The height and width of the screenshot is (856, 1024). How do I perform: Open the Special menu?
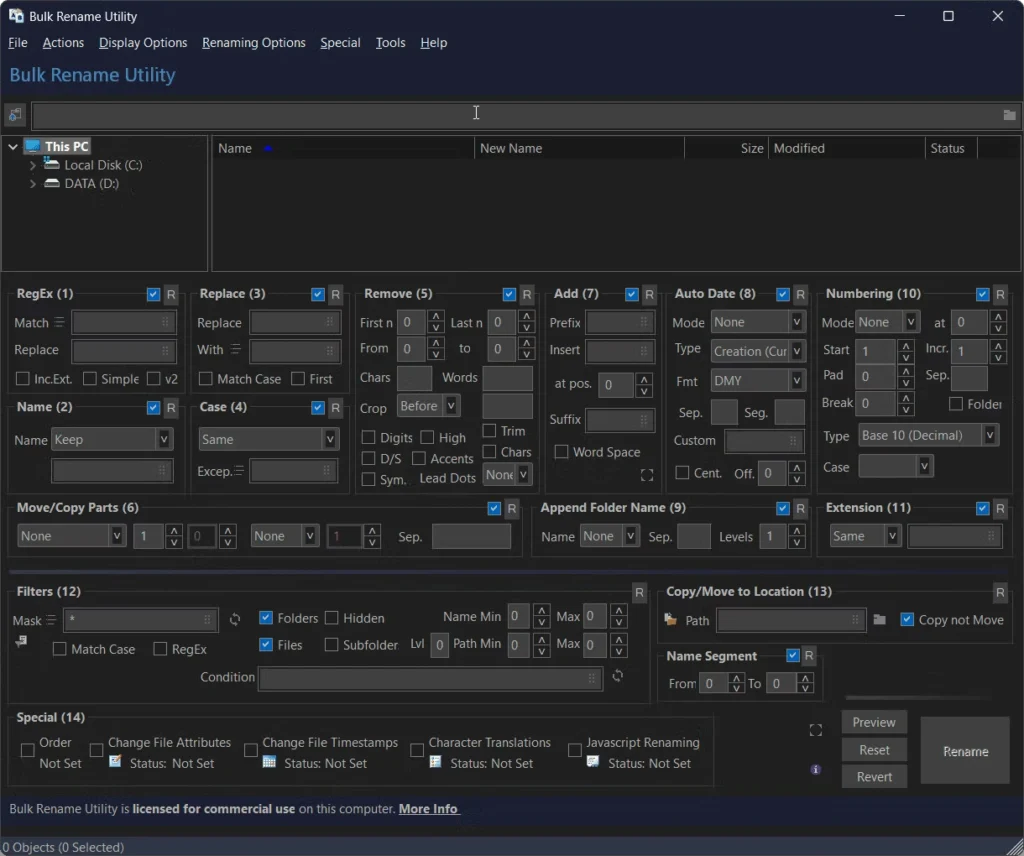click(340, 43)
